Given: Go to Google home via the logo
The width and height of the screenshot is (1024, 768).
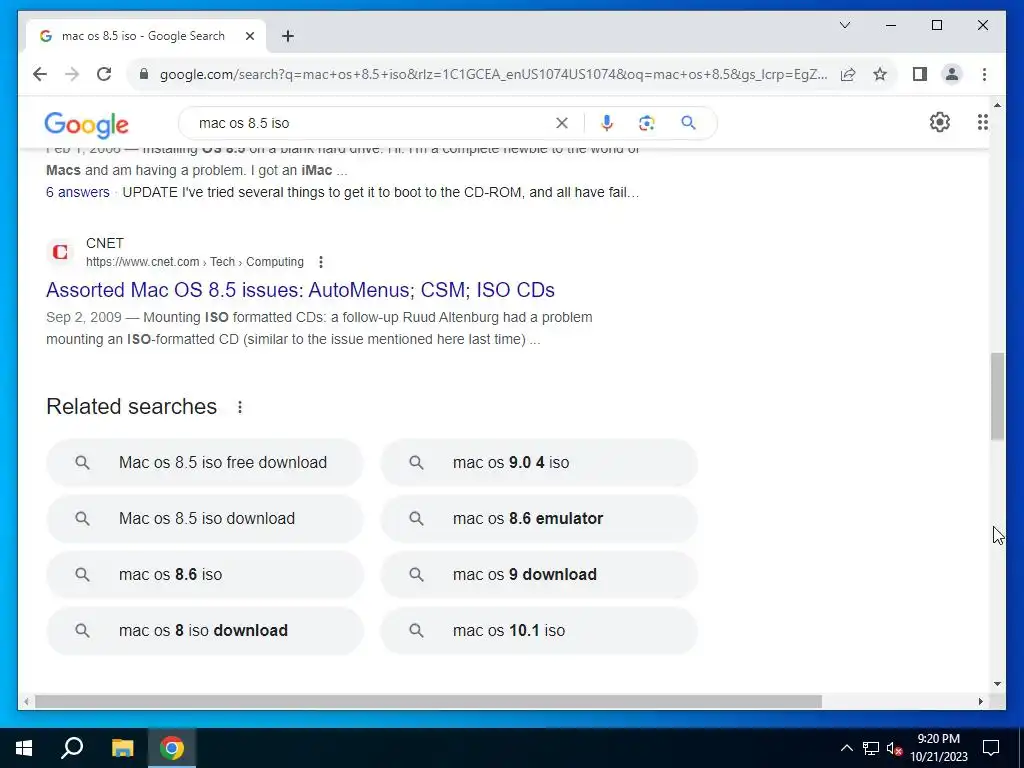Looking at the screenshot, I should coord(86,125).
